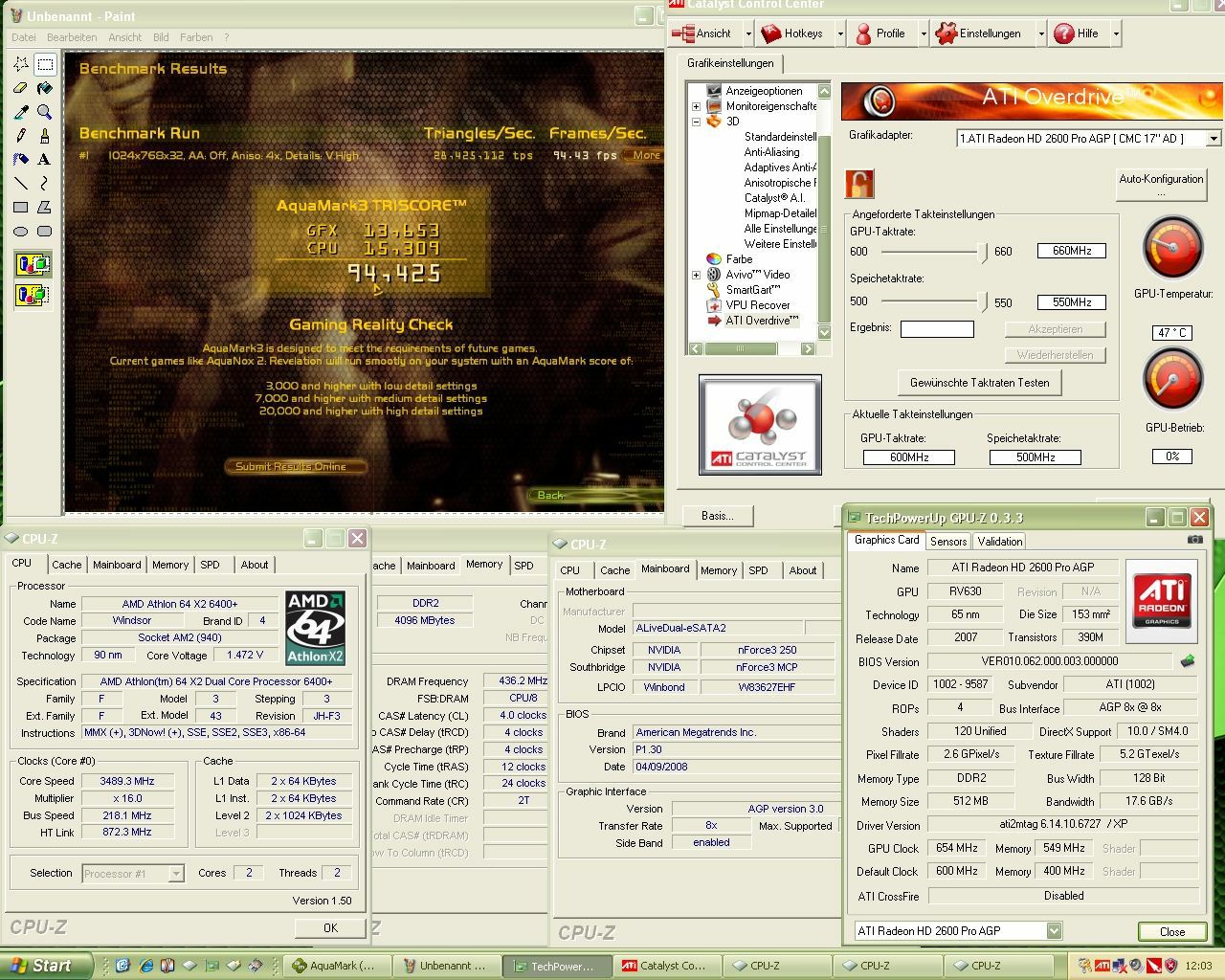This screenshot has width=1225, height=980.
Task: Click the ATI tray icon in taskbar
Action: click(1102, 966)
